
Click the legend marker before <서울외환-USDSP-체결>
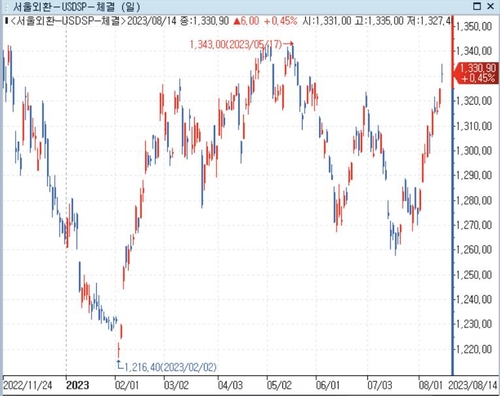coord(6,21)
